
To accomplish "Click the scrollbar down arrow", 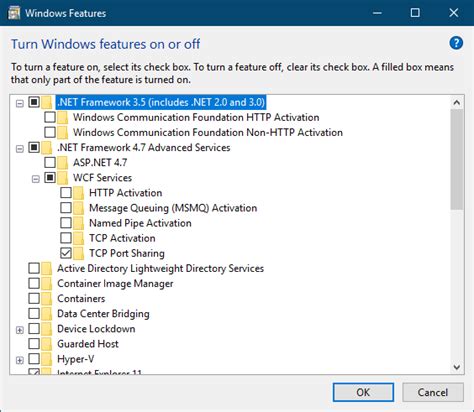I will [x=457, y=367].
